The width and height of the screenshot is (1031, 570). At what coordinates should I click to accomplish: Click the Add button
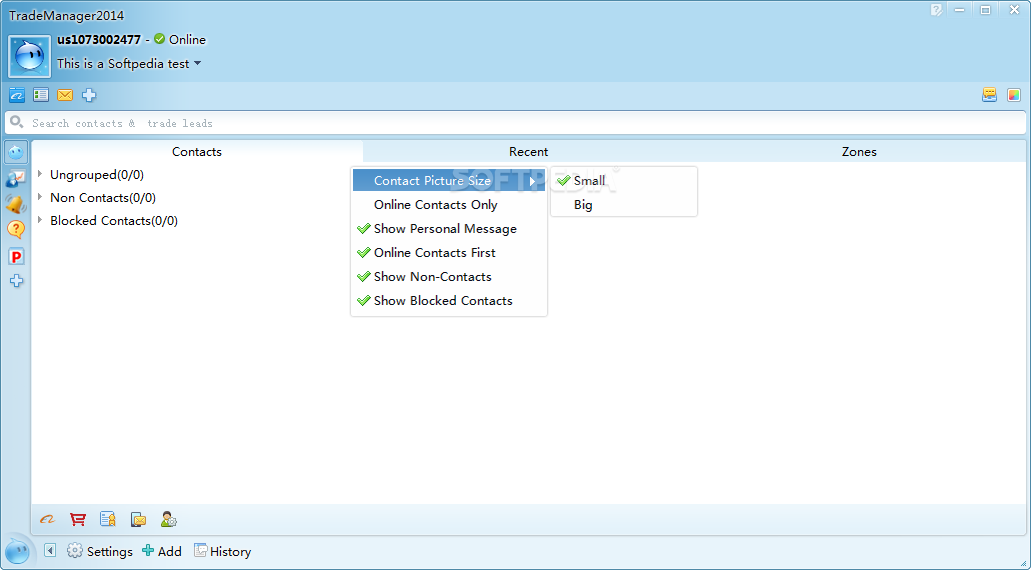(x=162, y=551)
